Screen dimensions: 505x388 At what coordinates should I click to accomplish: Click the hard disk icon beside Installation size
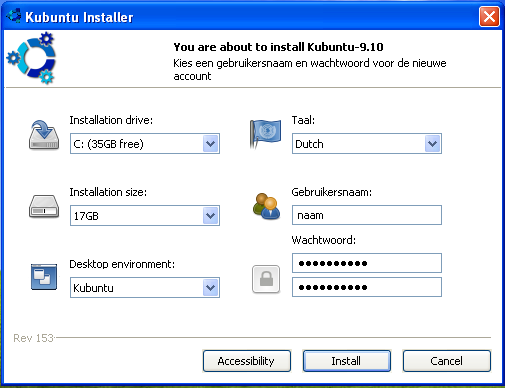coord(44,207)
